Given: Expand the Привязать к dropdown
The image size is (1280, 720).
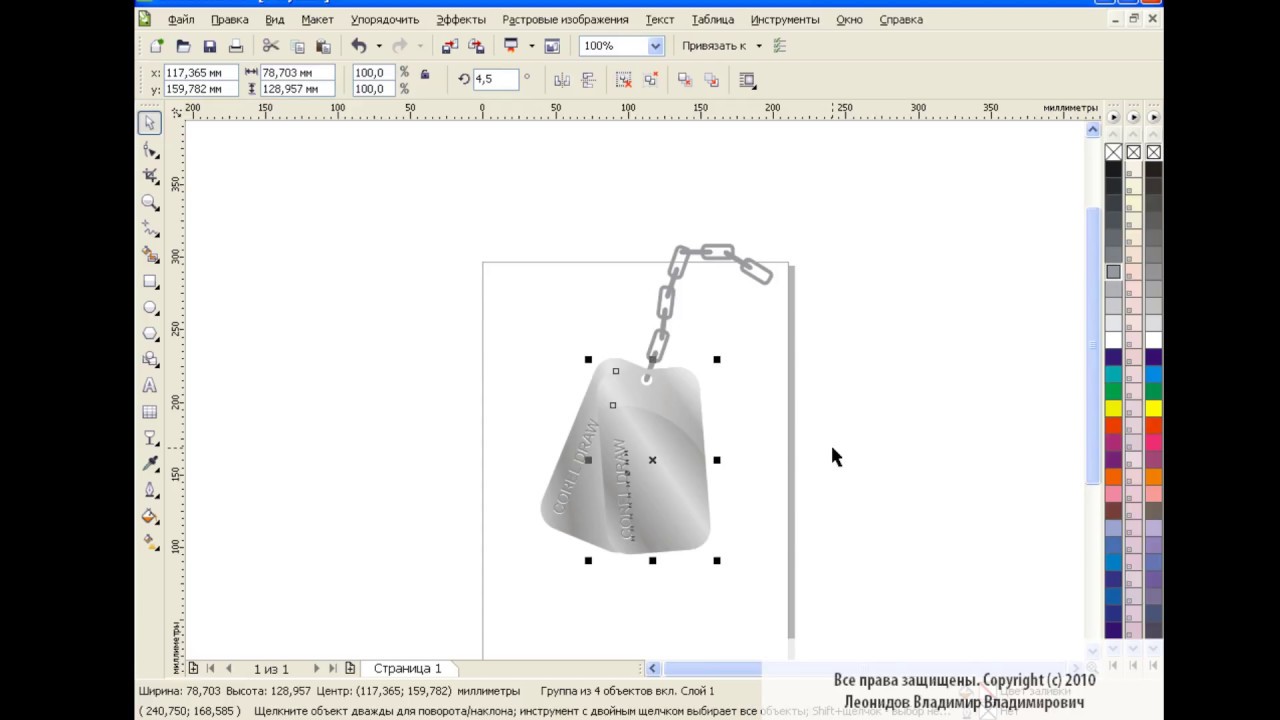Looking at the screenshot, I should click(x=759, y=46).
